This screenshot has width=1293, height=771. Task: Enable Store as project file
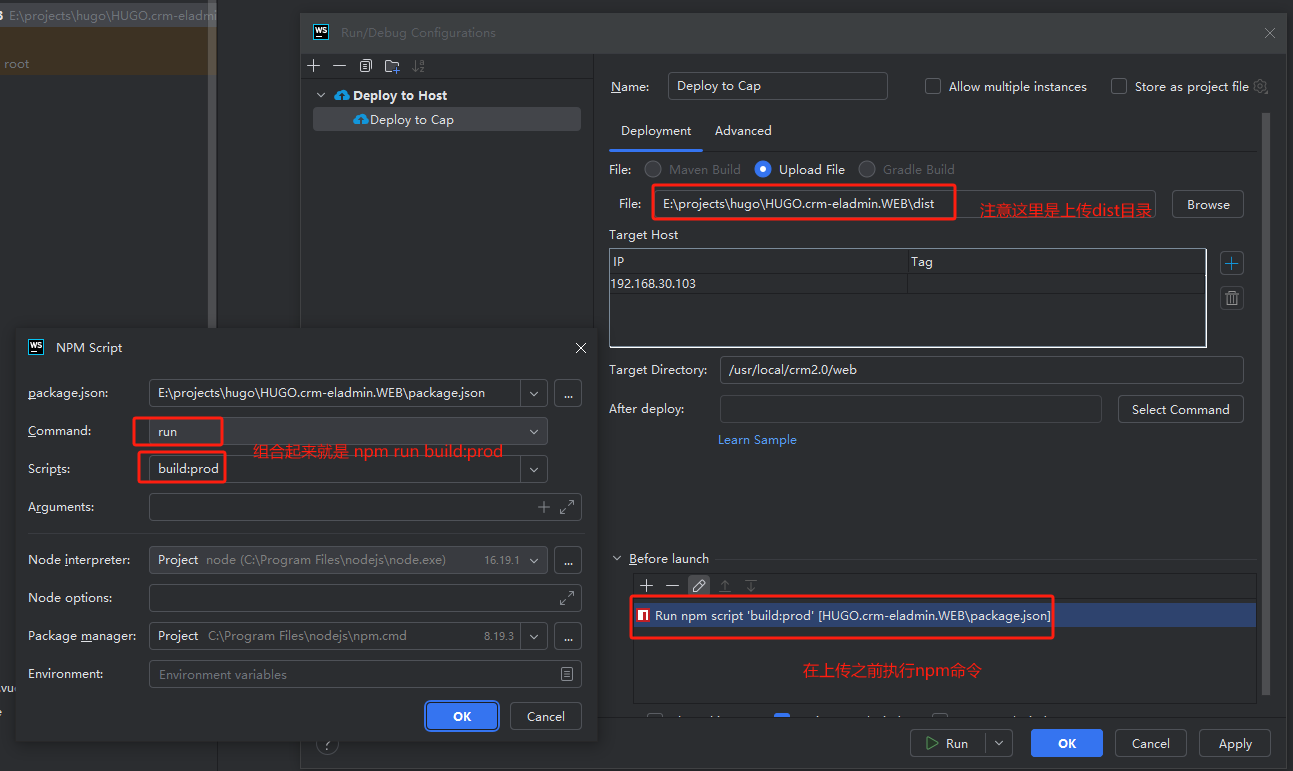1119,87
